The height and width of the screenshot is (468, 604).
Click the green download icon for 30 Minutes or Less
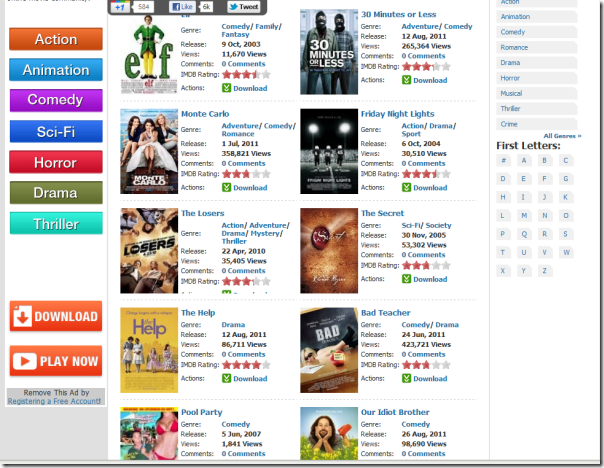(406, 80)
